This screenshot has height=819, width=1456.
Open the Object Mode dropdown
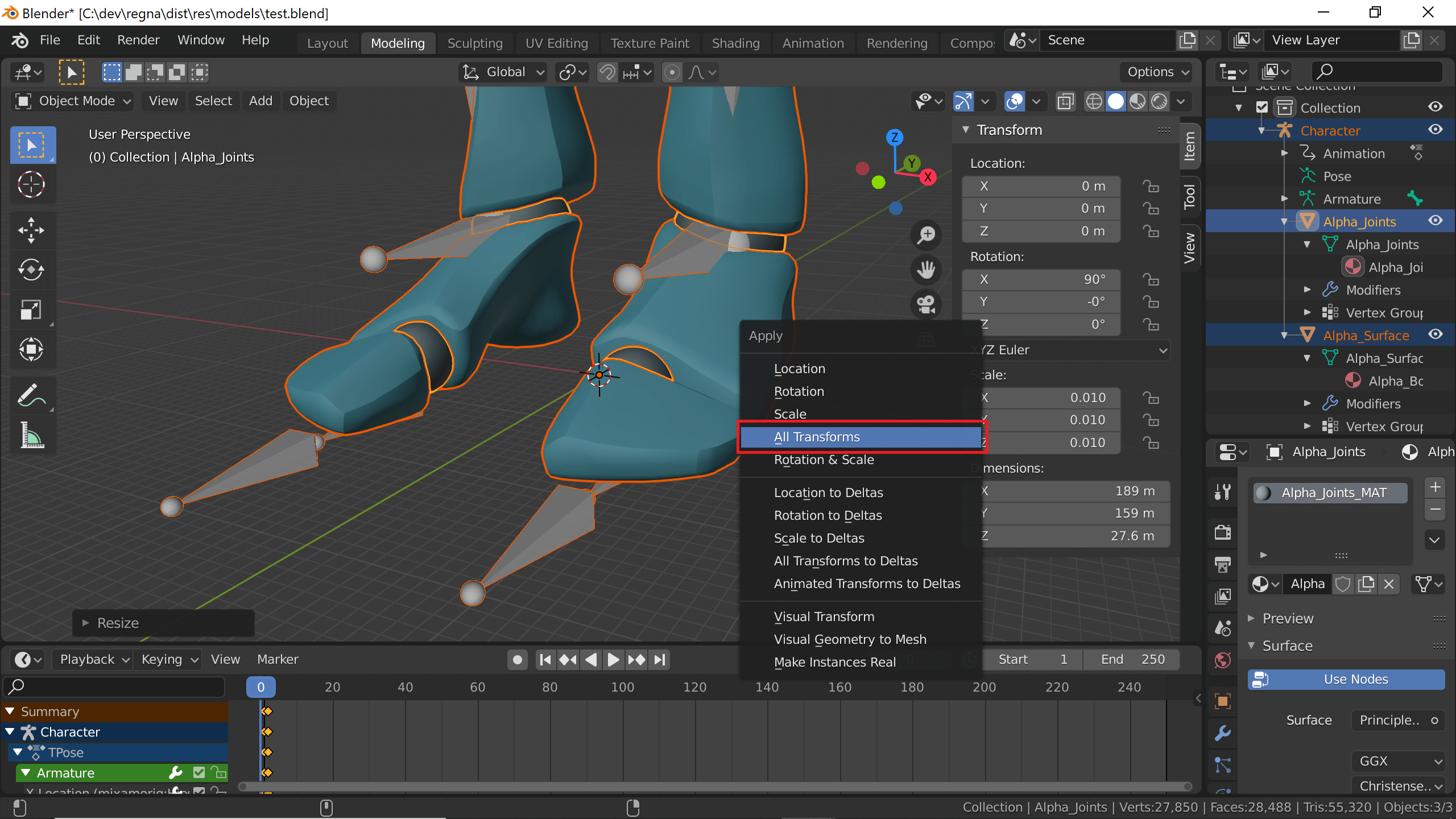[73, 101]
